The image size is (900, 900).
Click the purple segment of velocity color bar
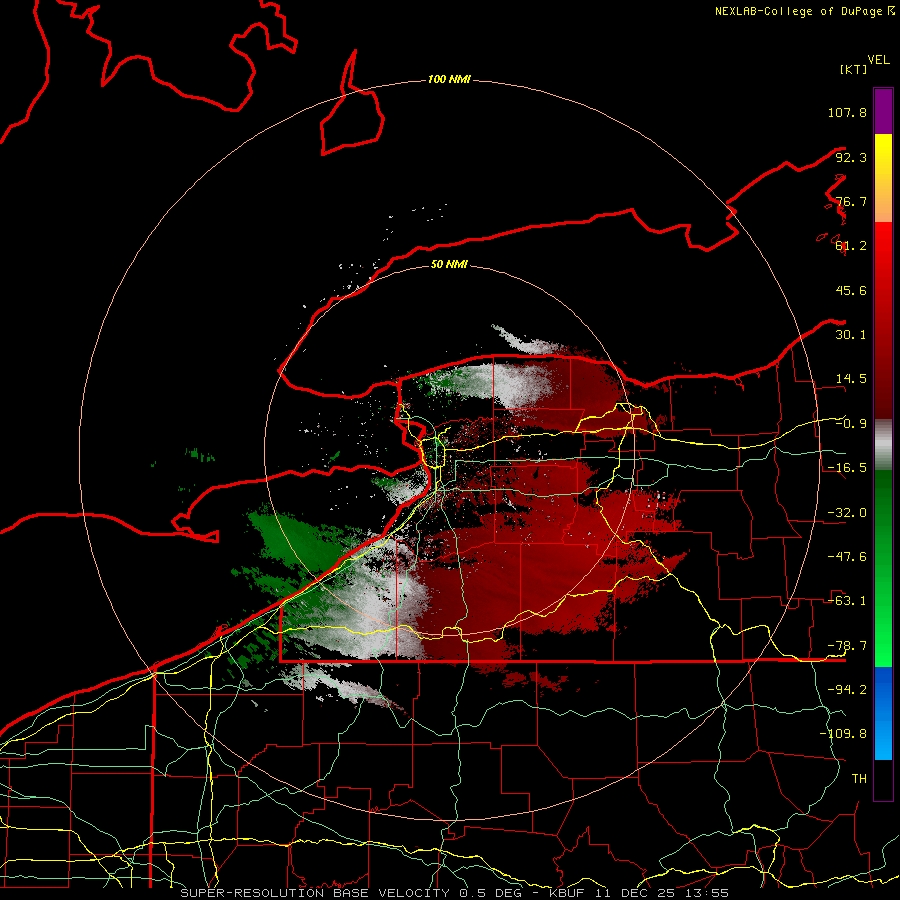tap(883, 111)
